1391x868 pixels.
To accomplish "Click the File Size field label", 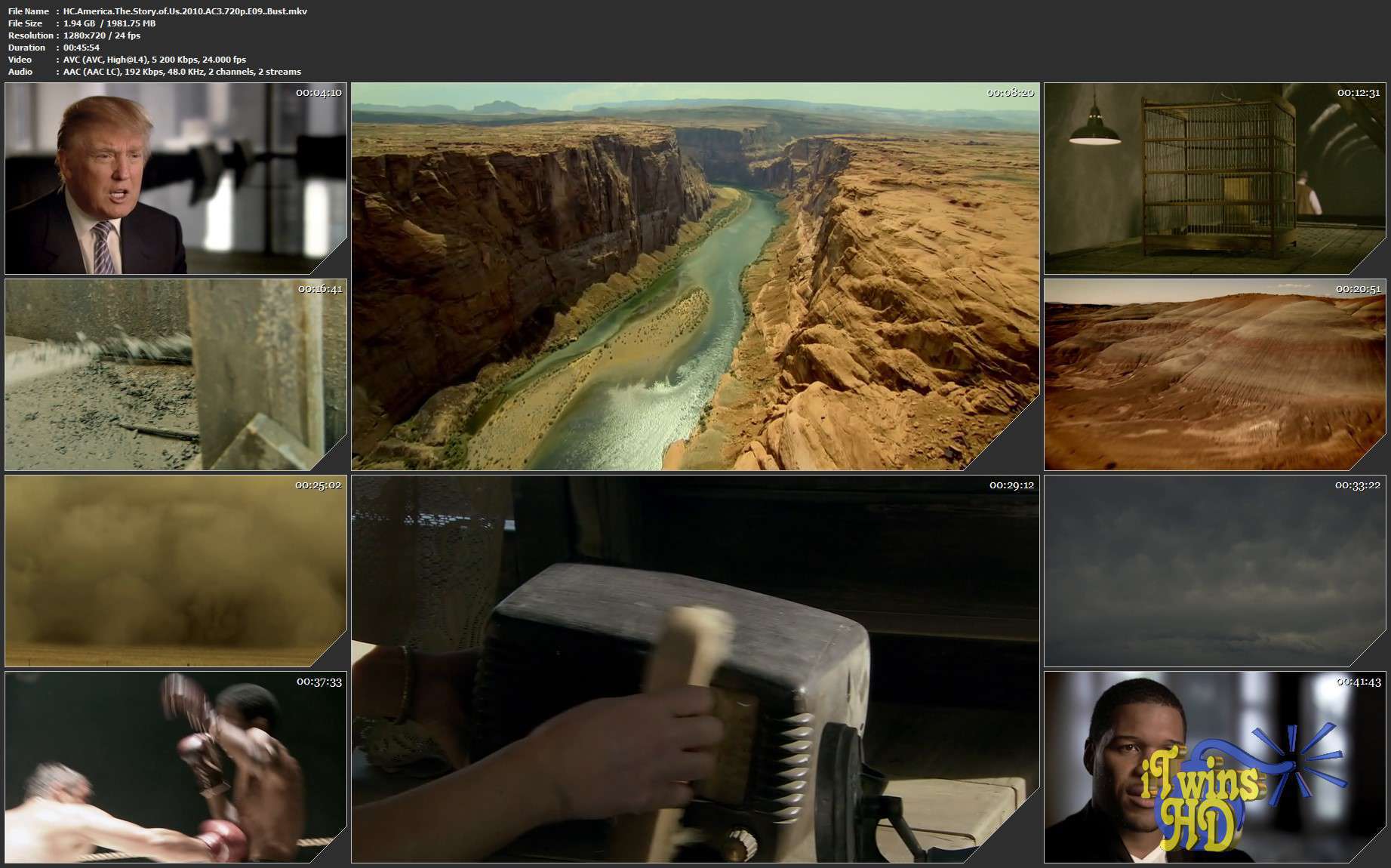I will click(26, 23).
